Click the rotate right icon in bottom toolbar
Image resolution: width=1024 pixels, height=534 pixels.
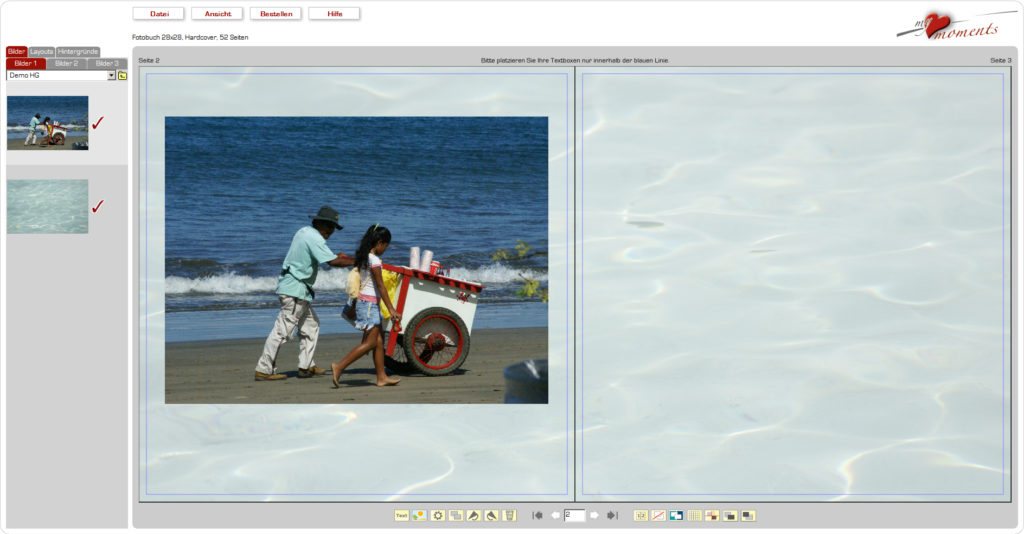pos(492,516)
